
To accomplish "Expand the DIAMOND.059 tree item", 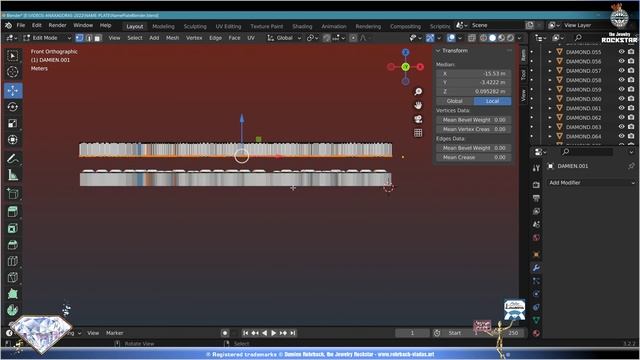I will point(550,89).
